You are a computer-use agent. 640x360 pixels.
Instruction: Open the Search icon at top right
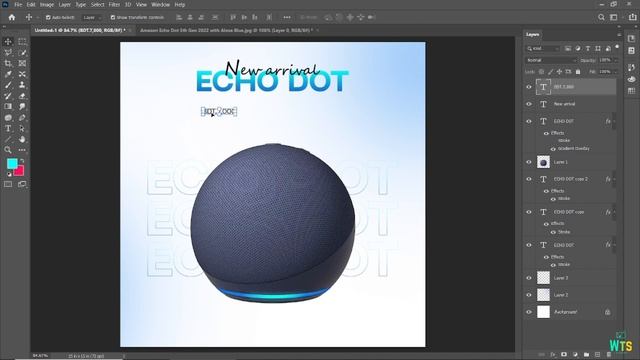[x=601, y=17]
